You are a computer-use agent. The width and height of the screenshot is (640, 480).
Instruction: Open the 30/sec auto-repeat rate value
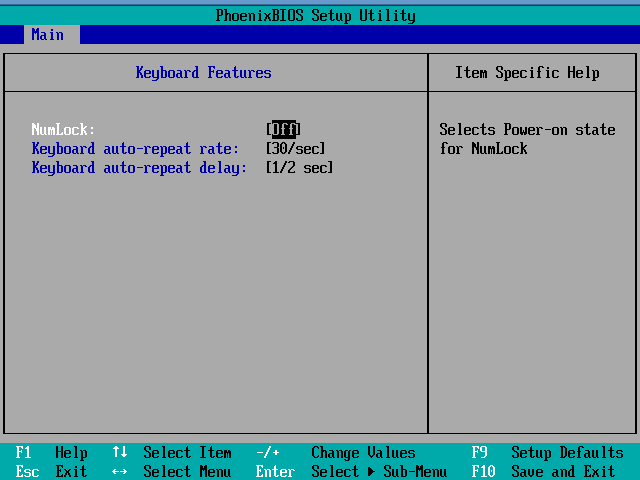point(296,149)
